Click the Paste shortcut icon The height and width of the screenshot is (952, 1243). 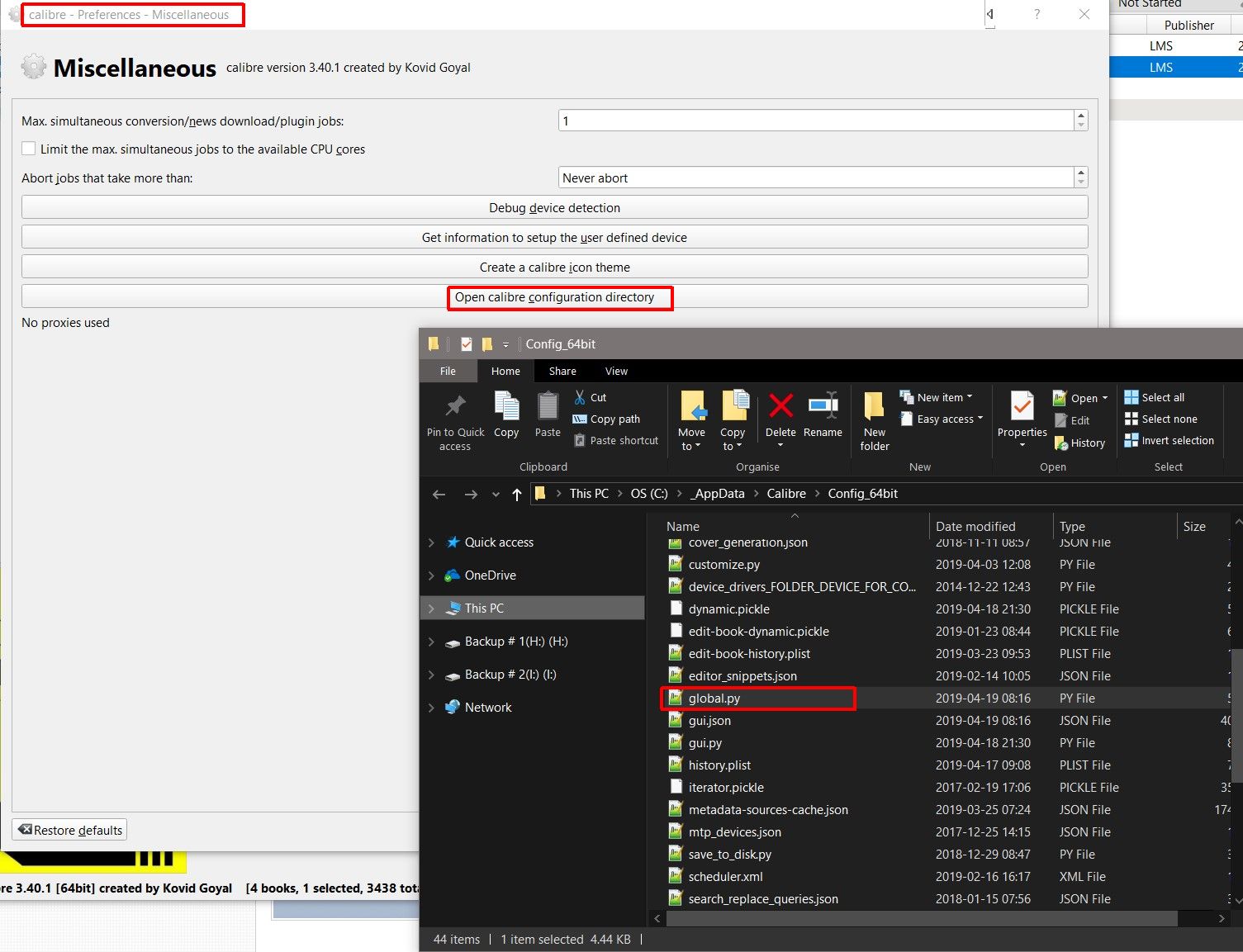(x=580, y=441)
